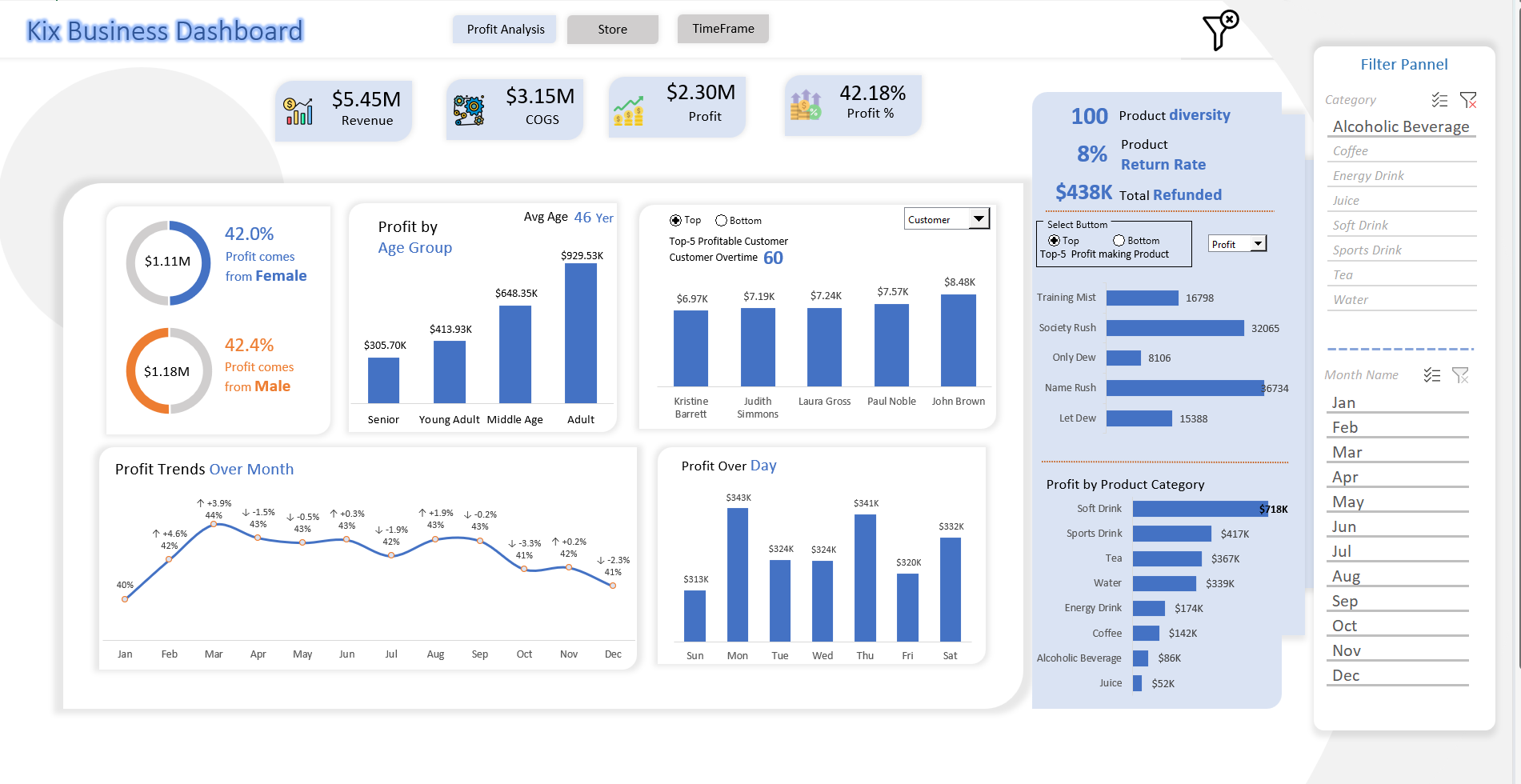The width and height of the screenshot is (1521, 784).
Task: Select Top radio for profitable customers
Action: (675, 221)
